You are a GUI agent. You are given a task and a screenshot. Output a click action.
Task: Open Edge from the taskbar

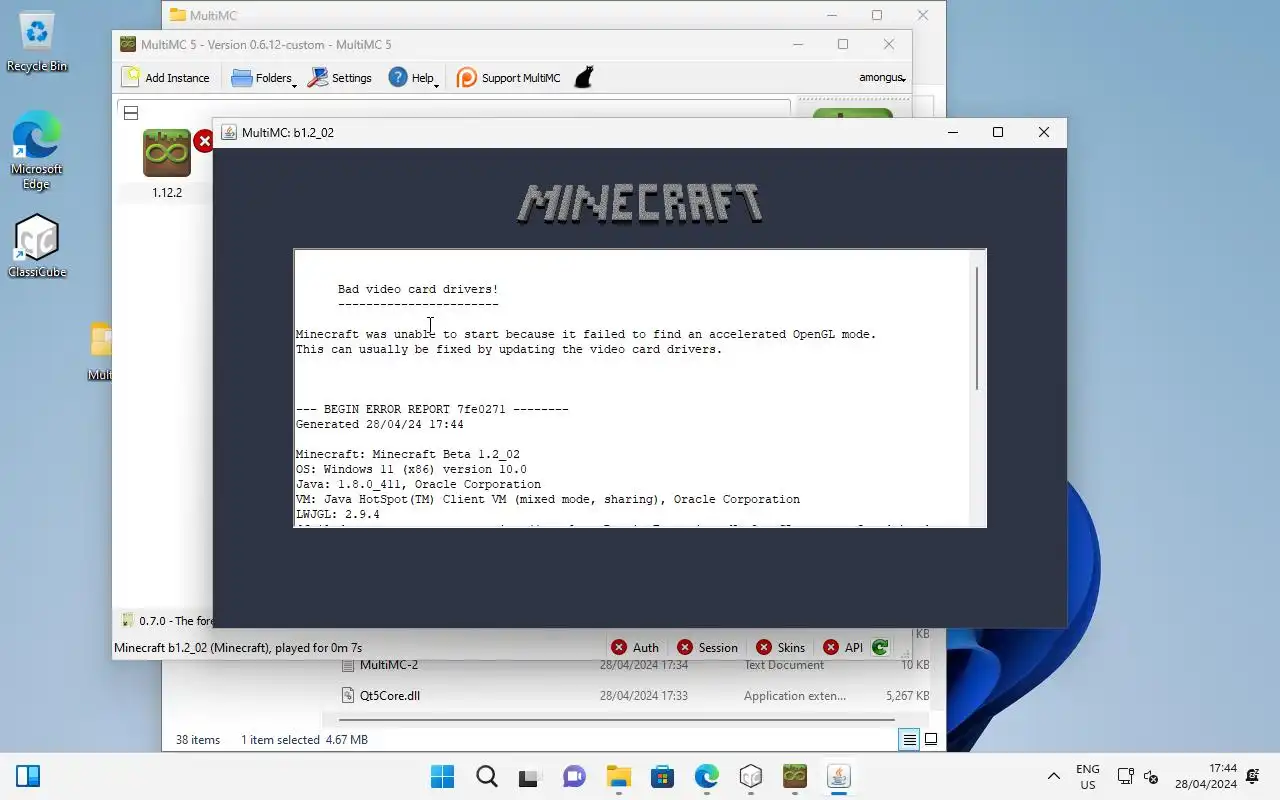click(x=707, y=776)
